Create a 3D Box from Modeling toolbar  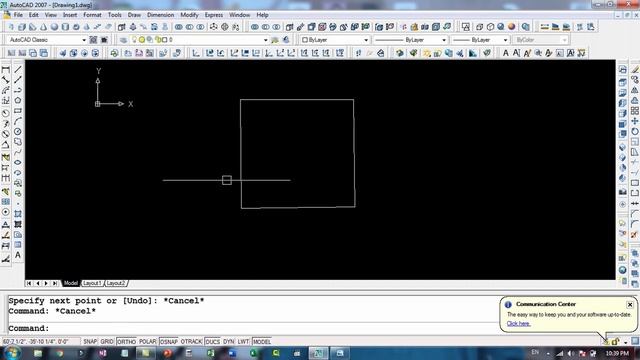tap(22, 27)
